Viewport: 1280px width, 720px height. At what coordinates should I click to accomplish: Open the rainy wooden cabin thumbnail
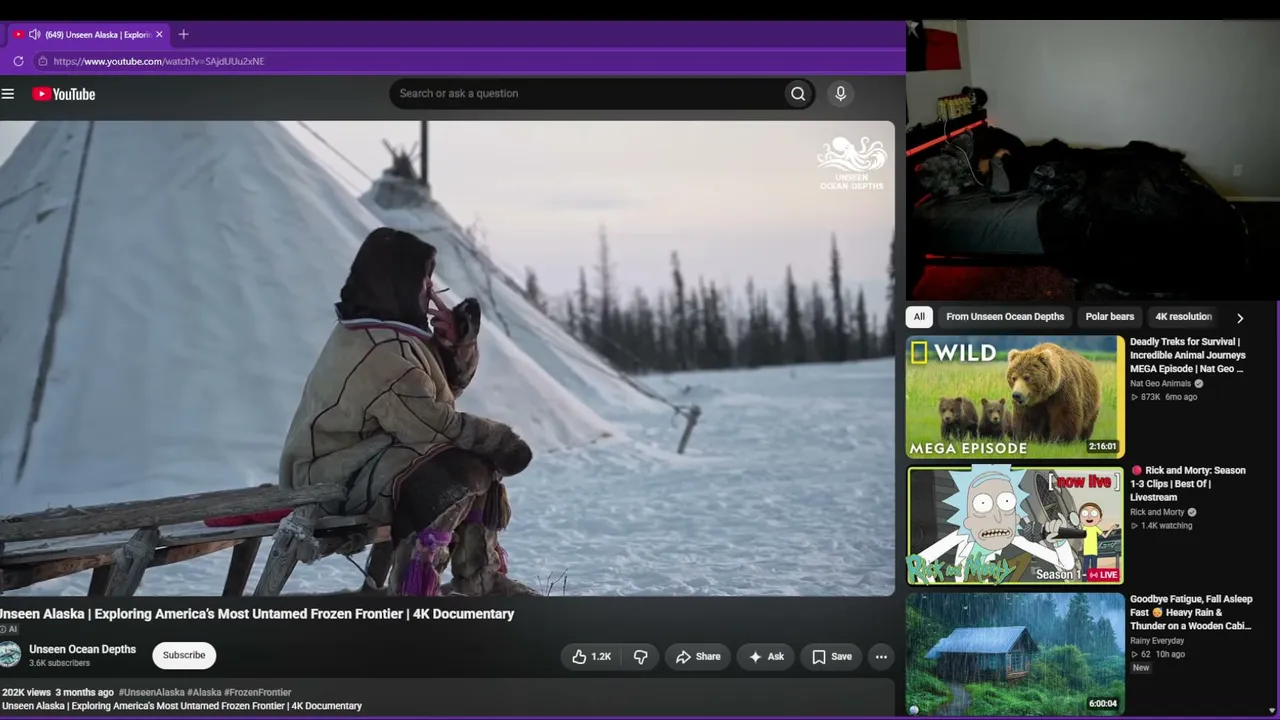click(1015, 653)
